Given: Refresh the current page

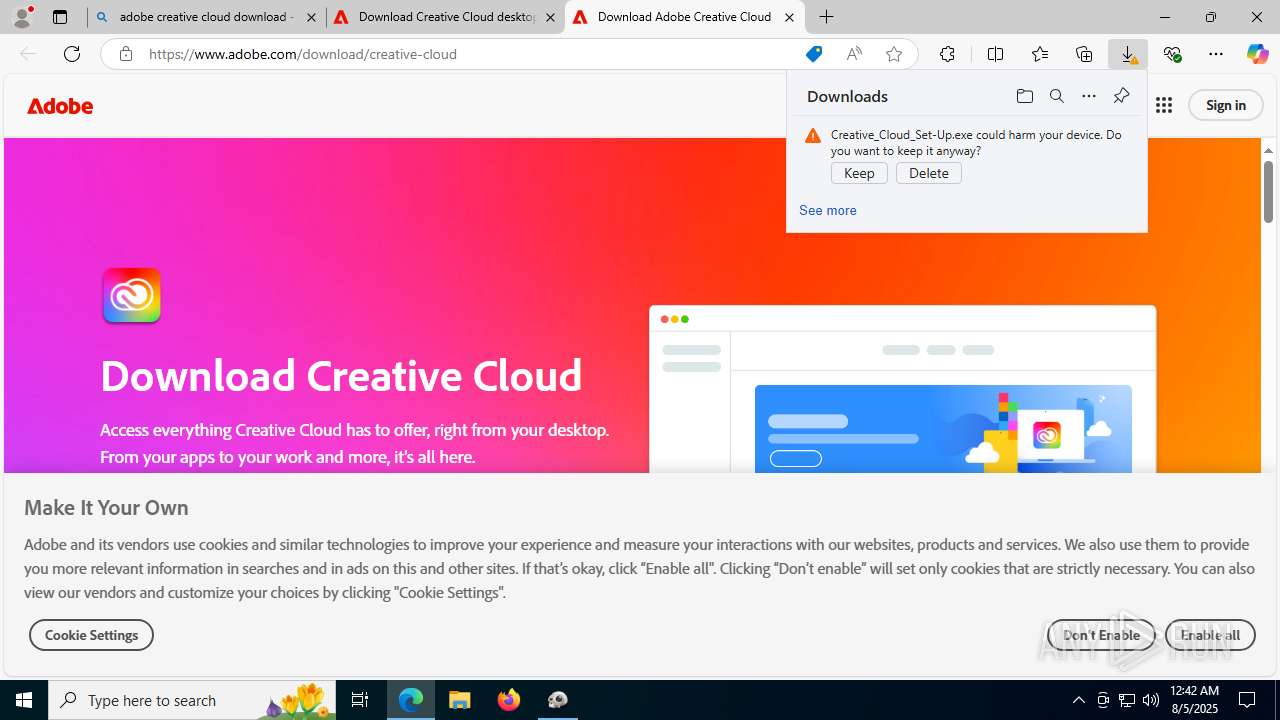Looking at the screenshot, I should (72, 54).
